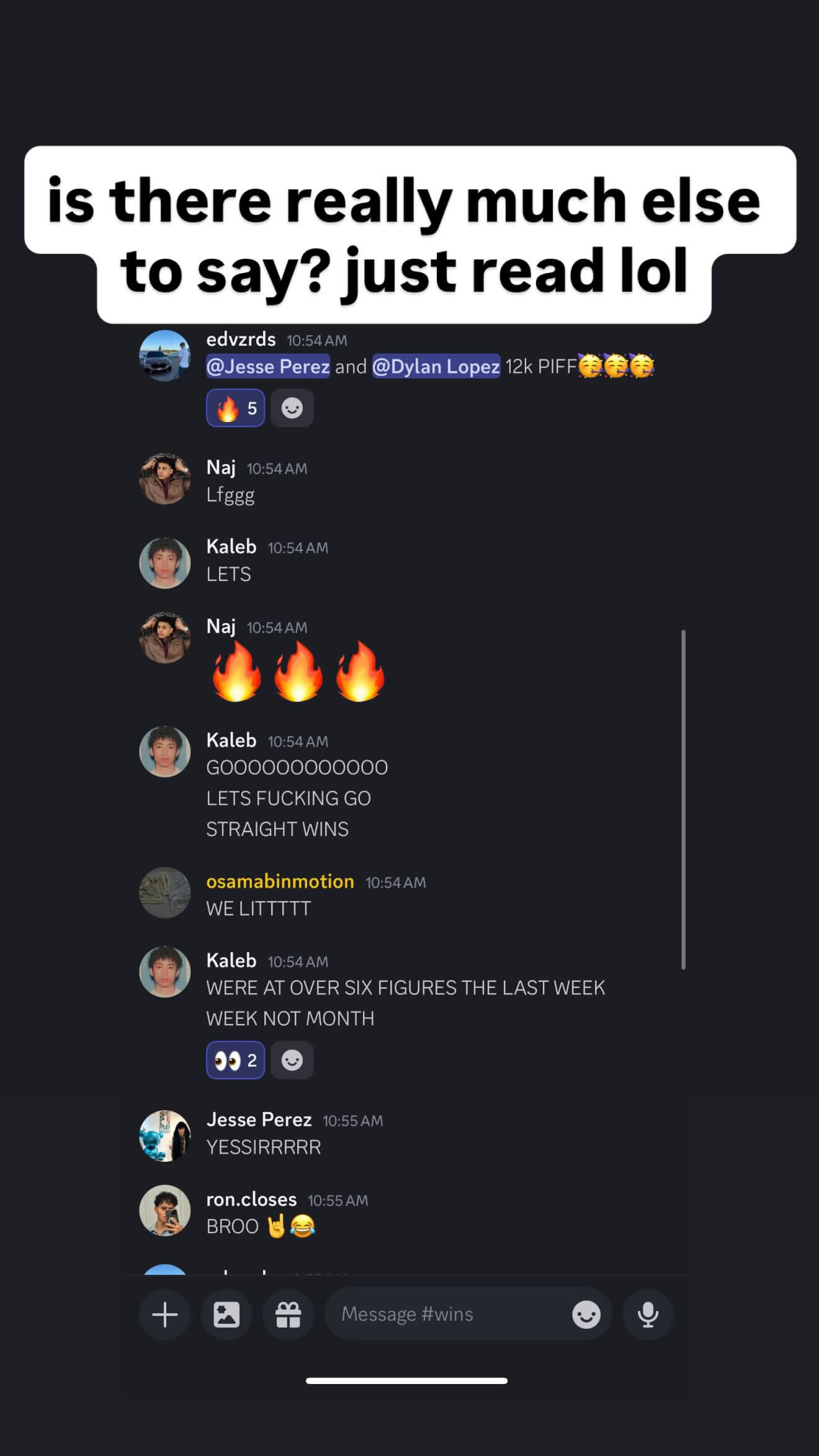Tap ron.closes' profile avatar

164,1210
